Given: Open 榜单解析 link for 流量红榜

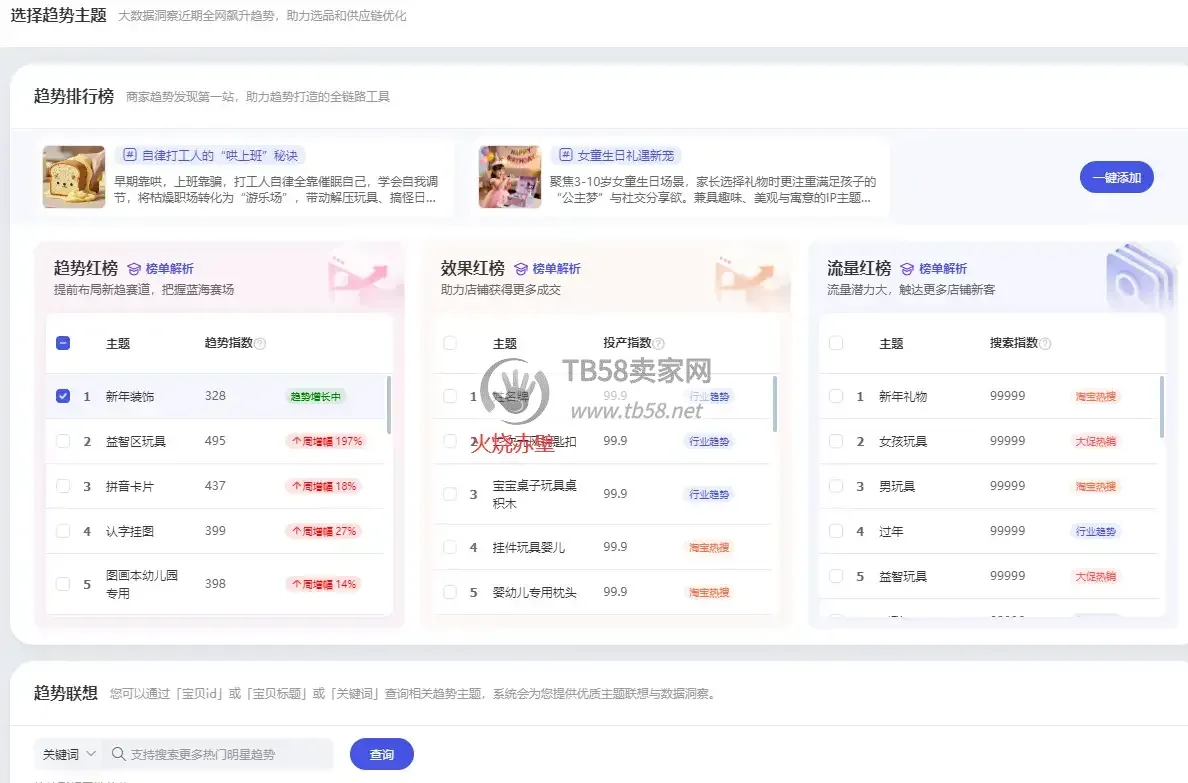Looking at the screenshot, I should [943, 269].
